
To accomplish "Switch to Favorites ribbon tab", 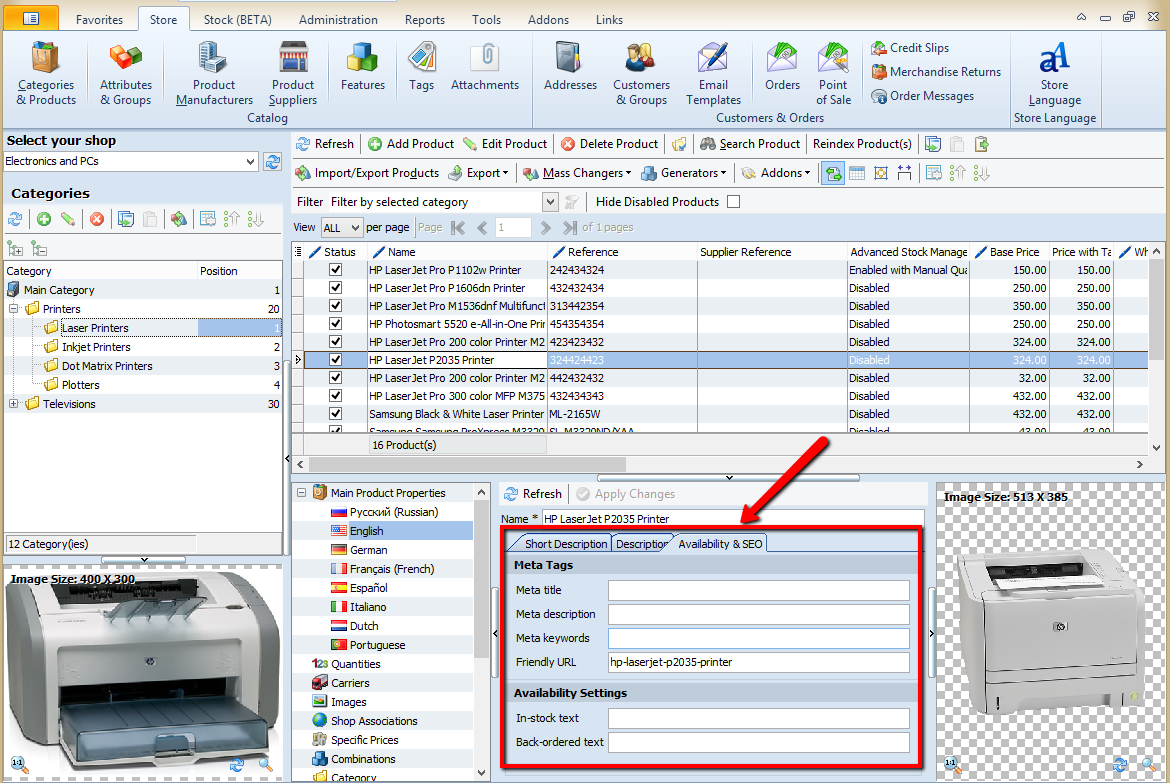I will (99, 19).
